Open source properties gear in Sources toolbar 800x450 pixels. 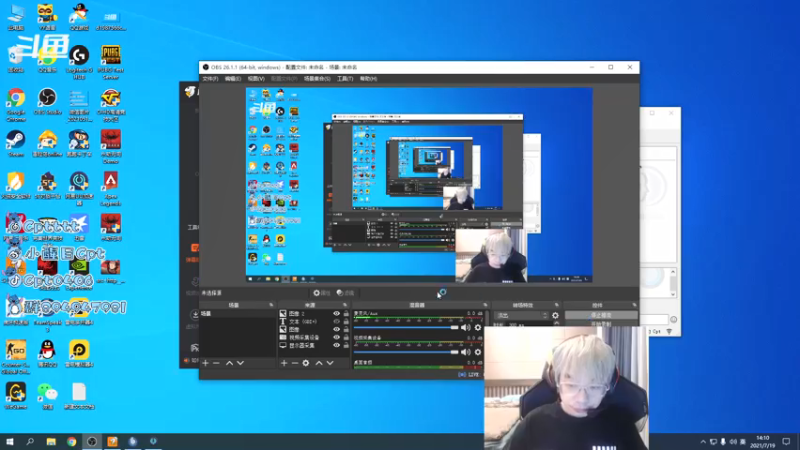[x=306, y=363]
